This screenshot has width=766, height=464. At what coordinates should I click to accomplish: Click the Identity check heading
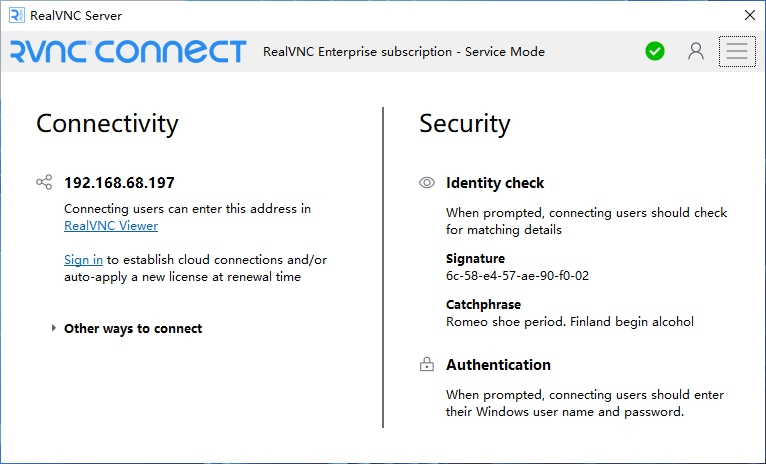click(x=495, y=183)
